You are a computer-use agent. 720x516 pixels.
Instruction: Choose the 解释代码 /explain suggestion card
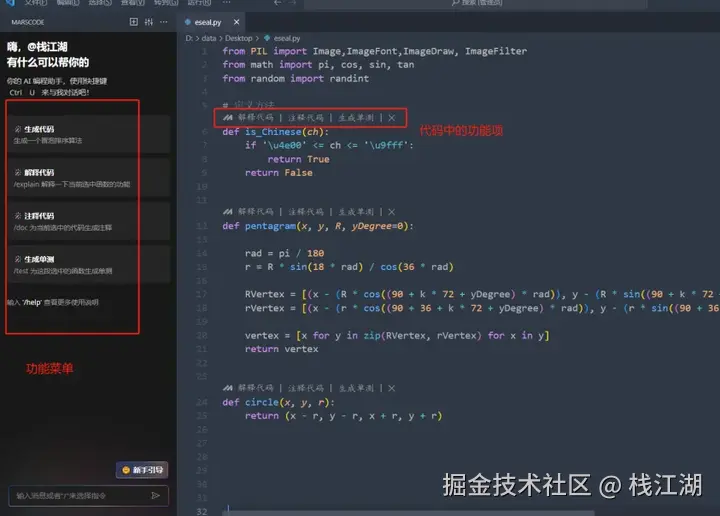point(89,178)
